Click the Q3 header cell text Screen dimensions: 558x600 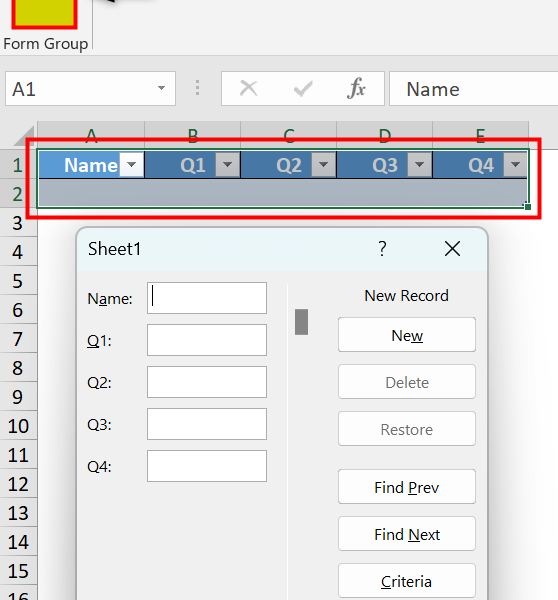tap(385, 166)
